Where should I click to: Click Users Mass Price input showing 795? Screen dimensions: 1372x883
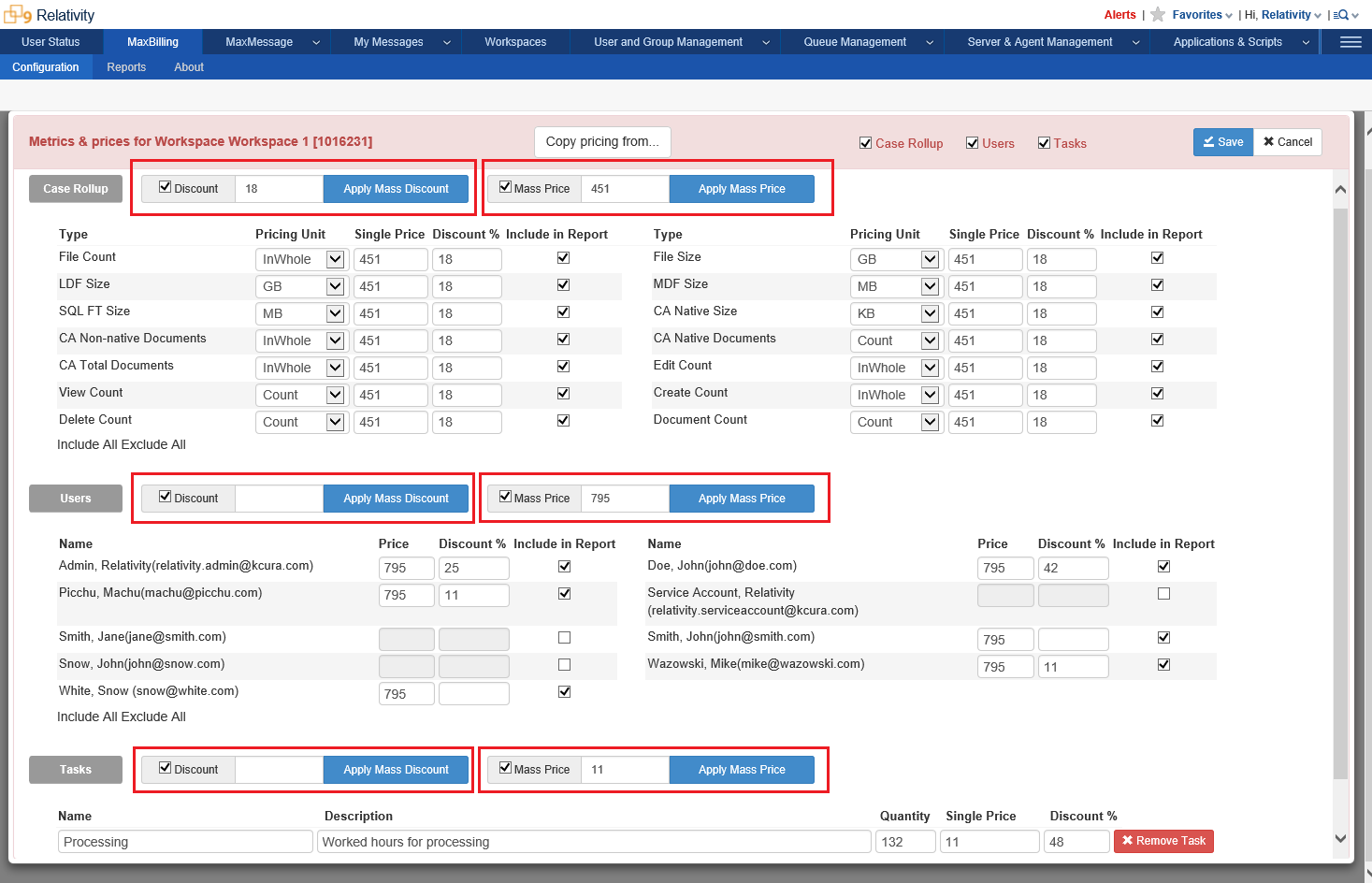(625, 499)
